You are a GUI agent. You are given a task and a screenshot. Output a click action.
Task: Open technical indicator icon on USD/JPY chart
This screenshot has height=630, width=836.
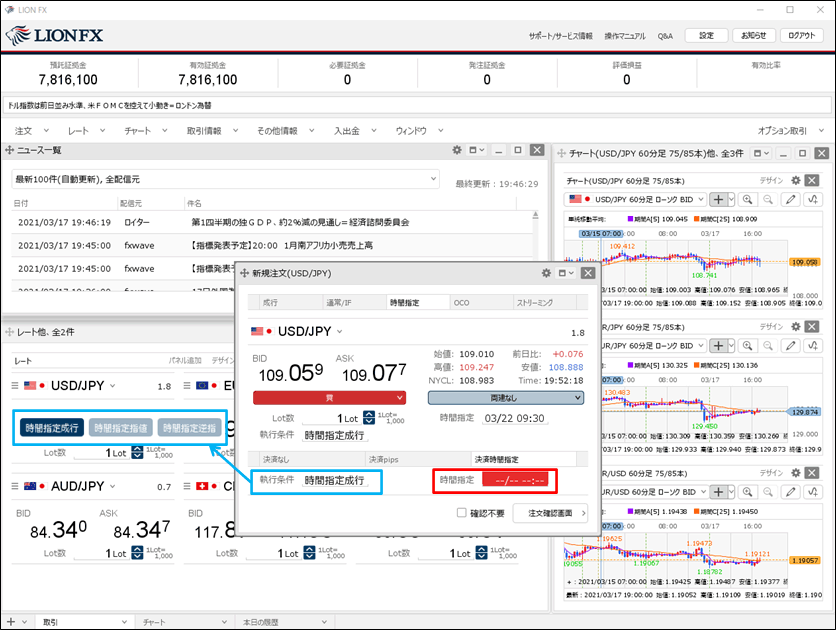pos(813,199)
